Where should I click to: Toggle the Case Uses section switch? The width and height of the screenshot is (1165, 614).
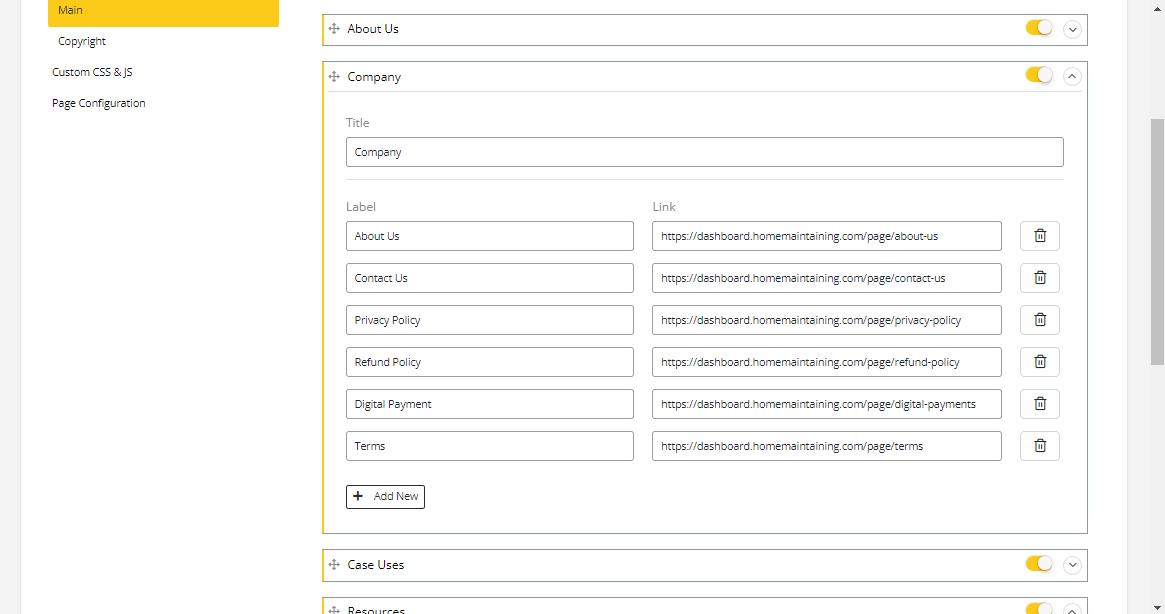[x=1039, y=564]
